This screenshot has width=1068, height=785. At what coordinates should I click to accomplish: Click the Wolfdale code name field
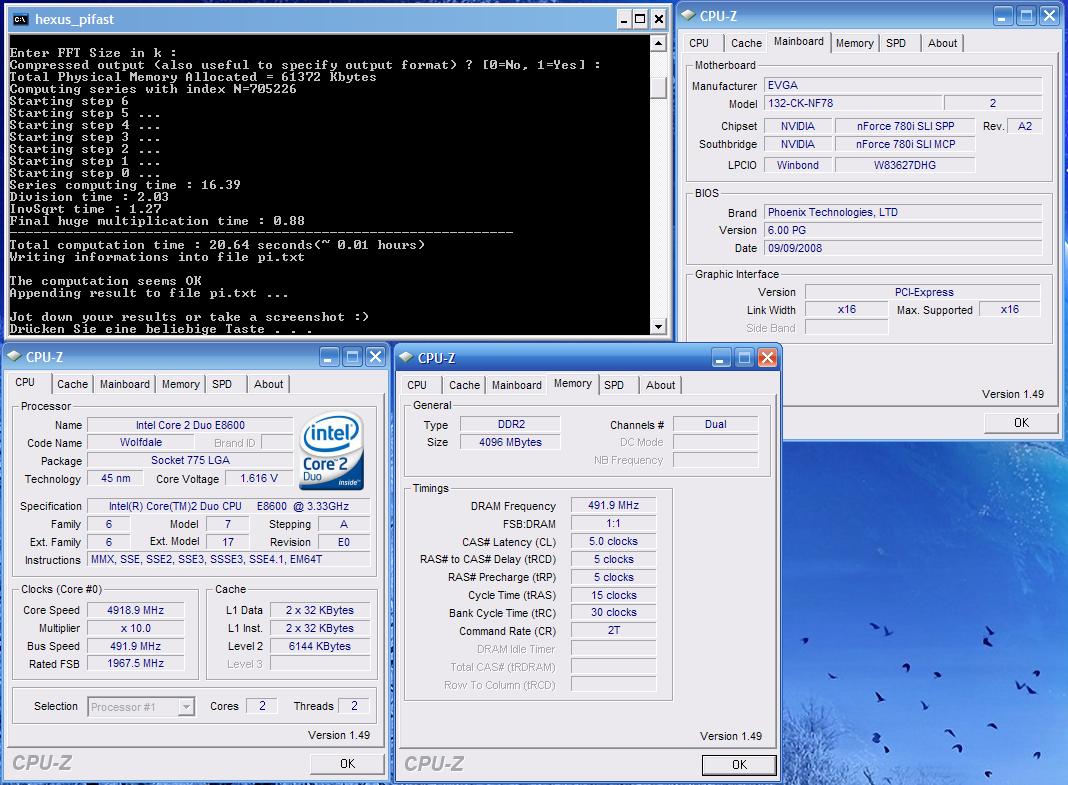click(141, 443)
